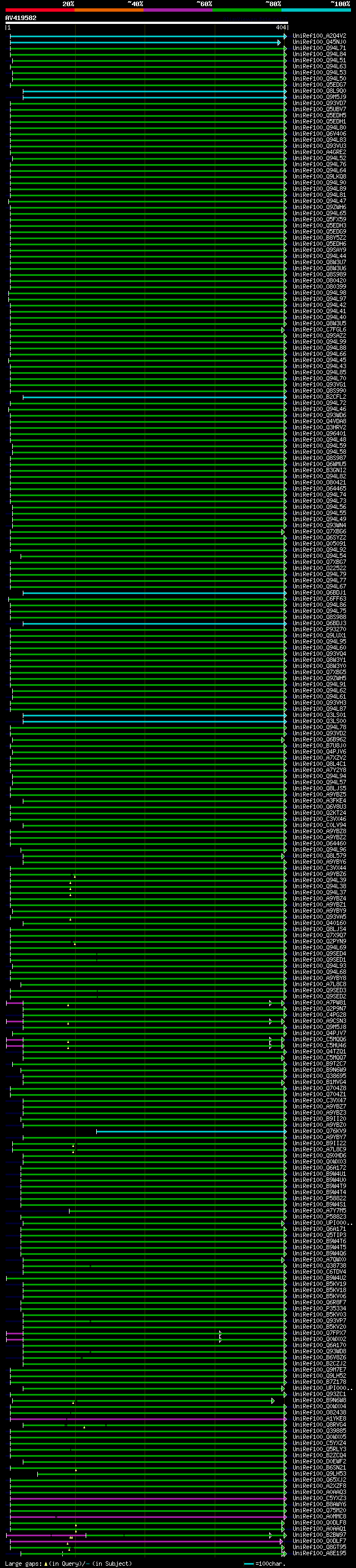The image size is (356, 1568).
Task: Click the UniRef100_Q2KT24 label
Action: click(319, 813)
